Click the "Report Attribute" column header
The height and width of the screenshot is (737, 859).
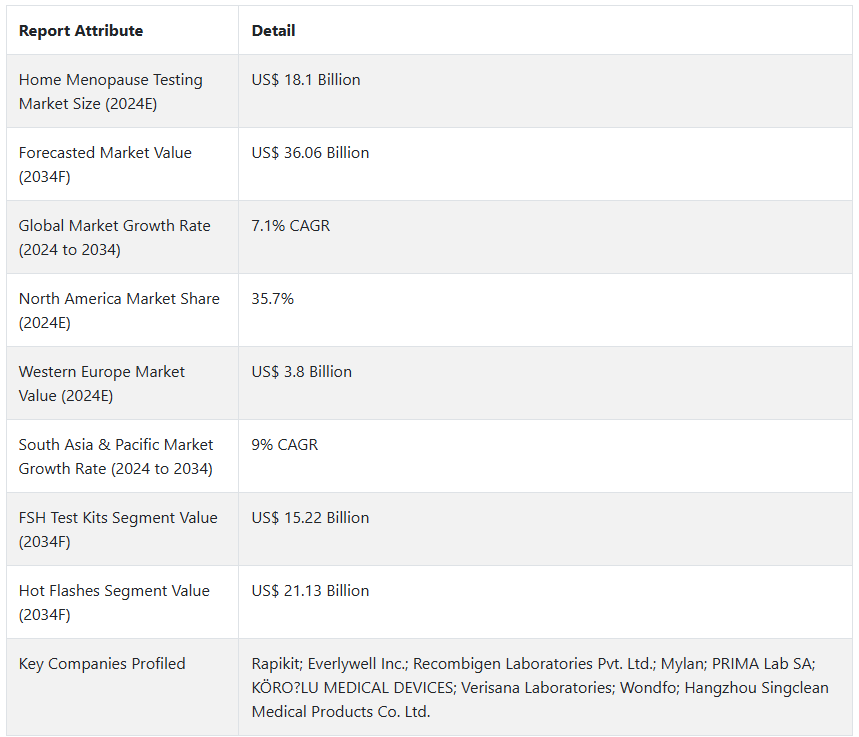pyautogui.click(x=81, y=31)
